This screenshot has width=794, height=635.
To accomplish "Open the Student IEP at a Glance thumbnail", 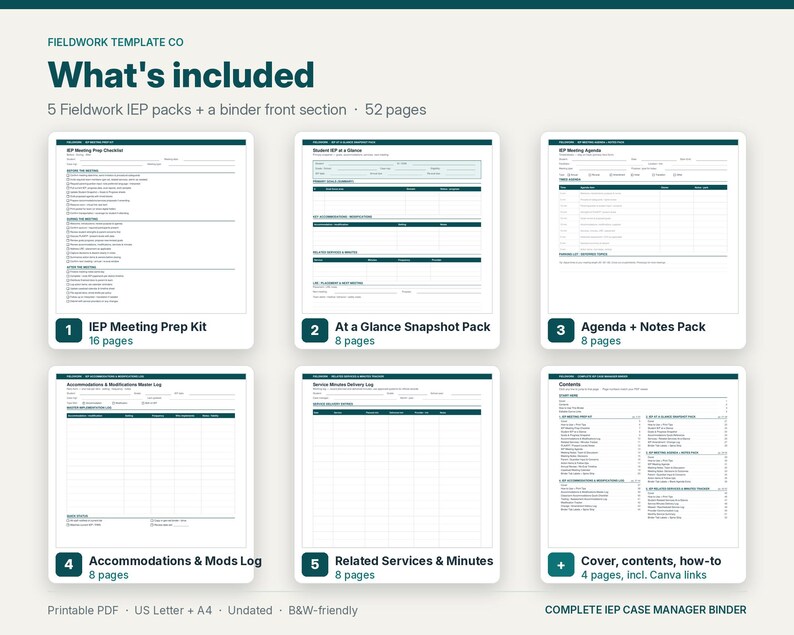I will pyautogui.click(x=397, y=226).
